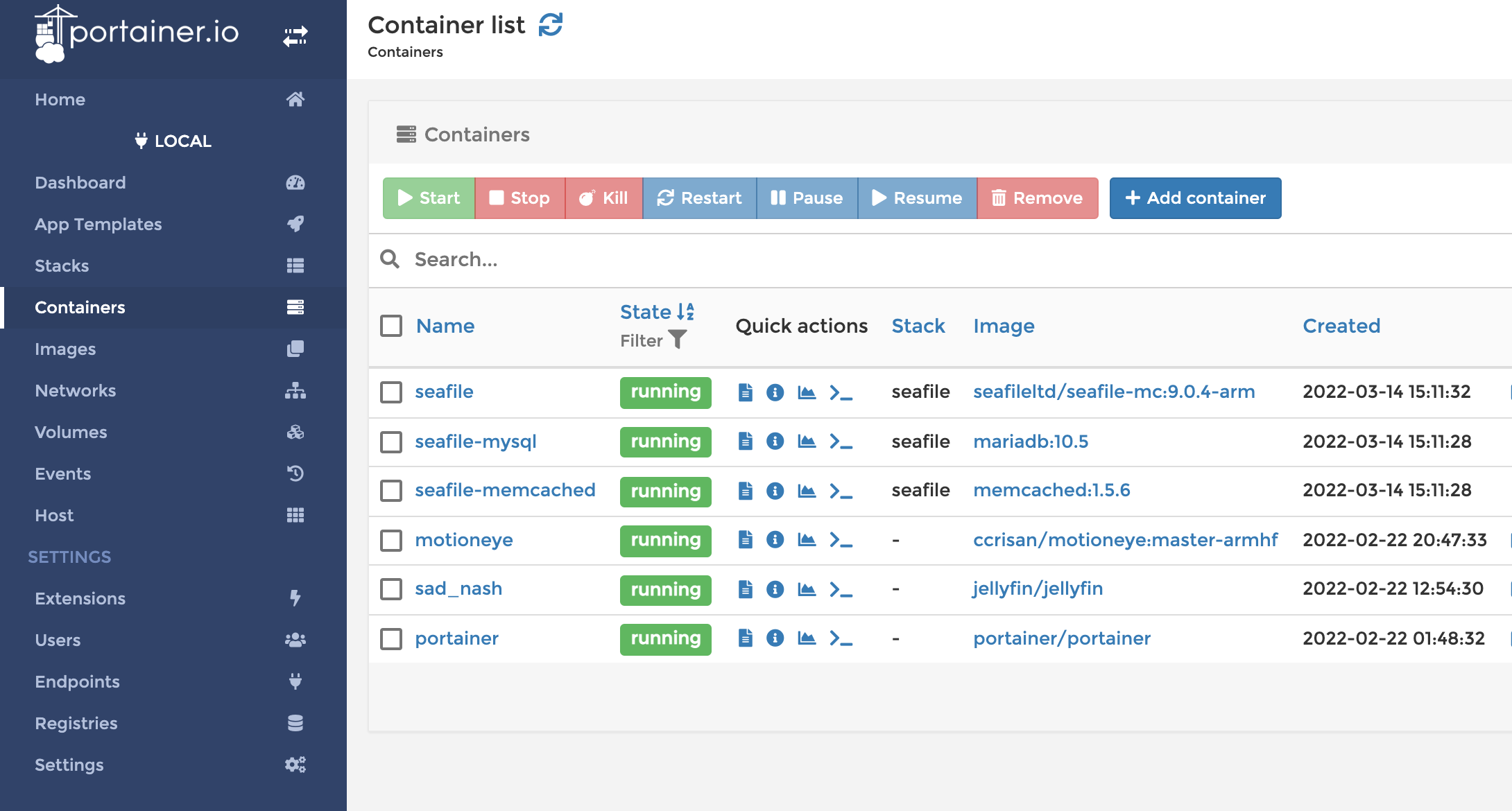Select the portainer container checkbox
Image resolution: width=1512 pixels, height=811 pixels.
coord(391,638)
